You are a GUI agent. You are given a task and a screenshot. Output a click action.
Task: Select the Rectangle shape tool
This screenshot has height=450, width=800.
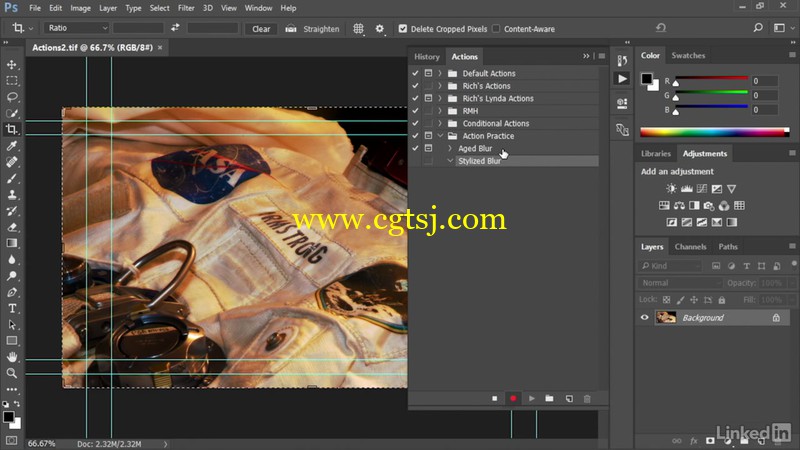pos(12,341)
